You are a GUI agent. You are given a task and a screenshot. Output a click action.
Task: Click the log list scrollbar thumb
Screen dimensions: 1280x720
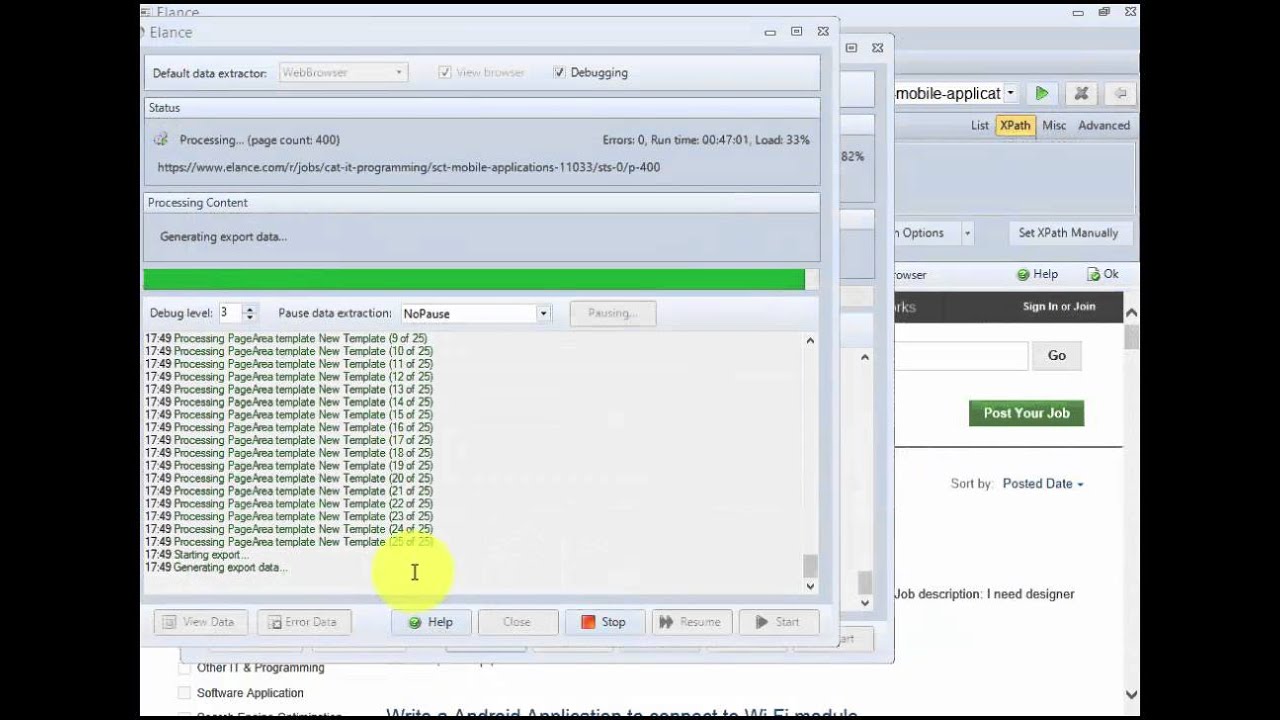(x=810, y=566)
